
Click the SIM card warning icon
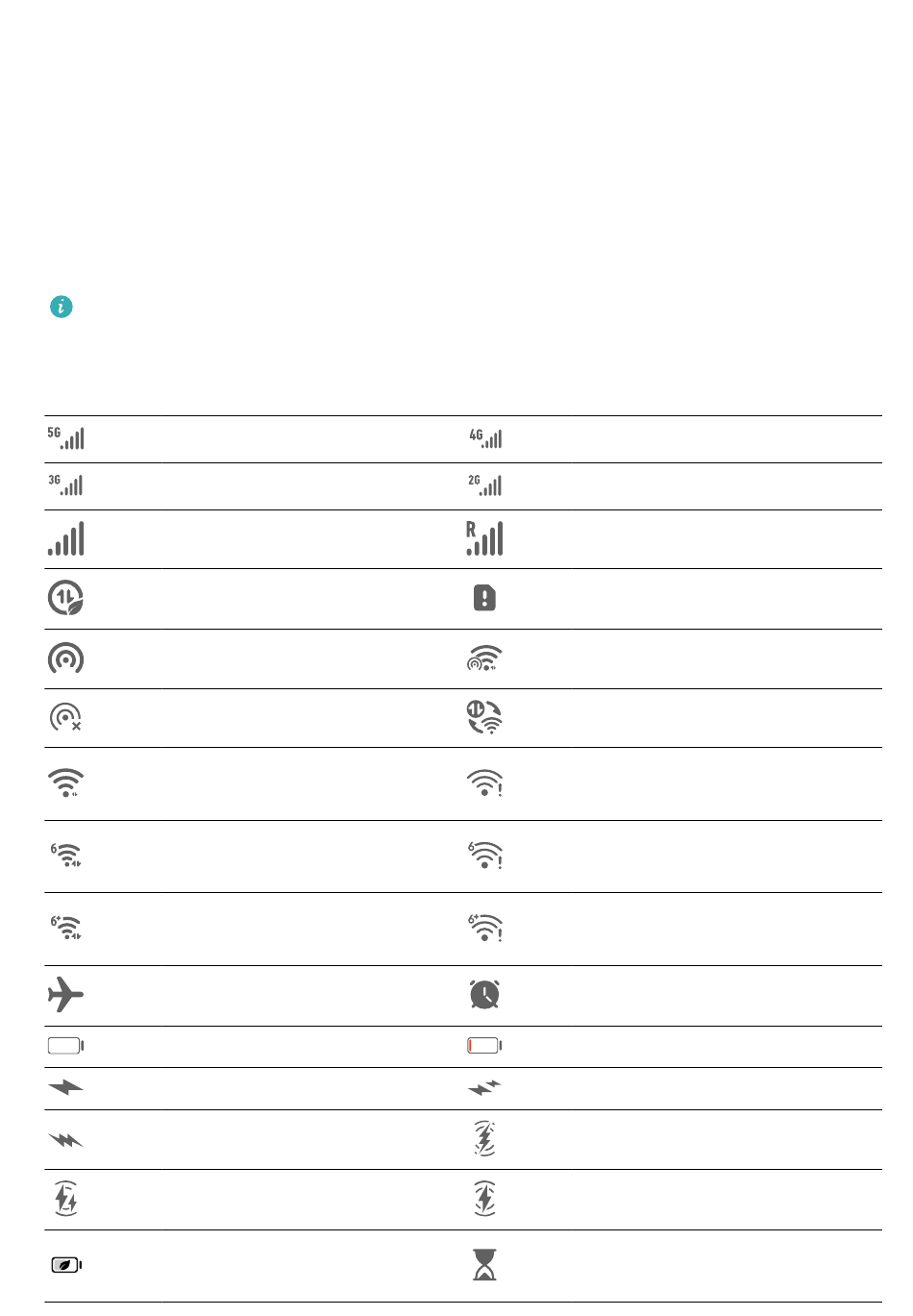[x=484, y=598]
